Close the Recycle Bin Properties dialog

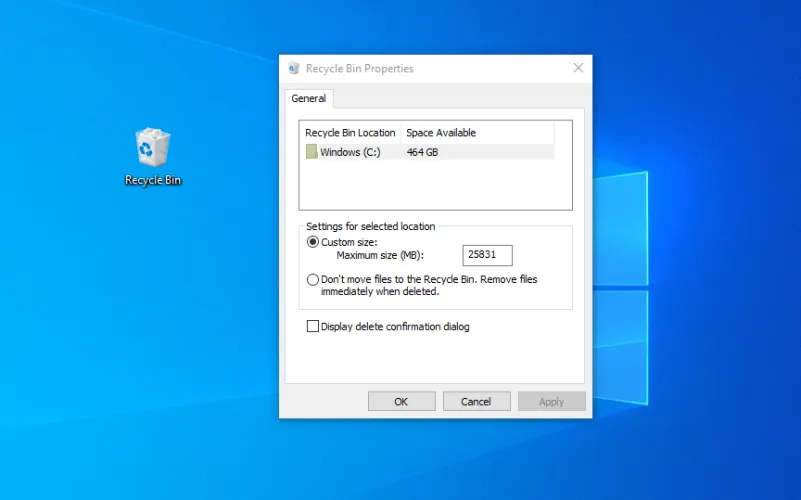(578, 68)
